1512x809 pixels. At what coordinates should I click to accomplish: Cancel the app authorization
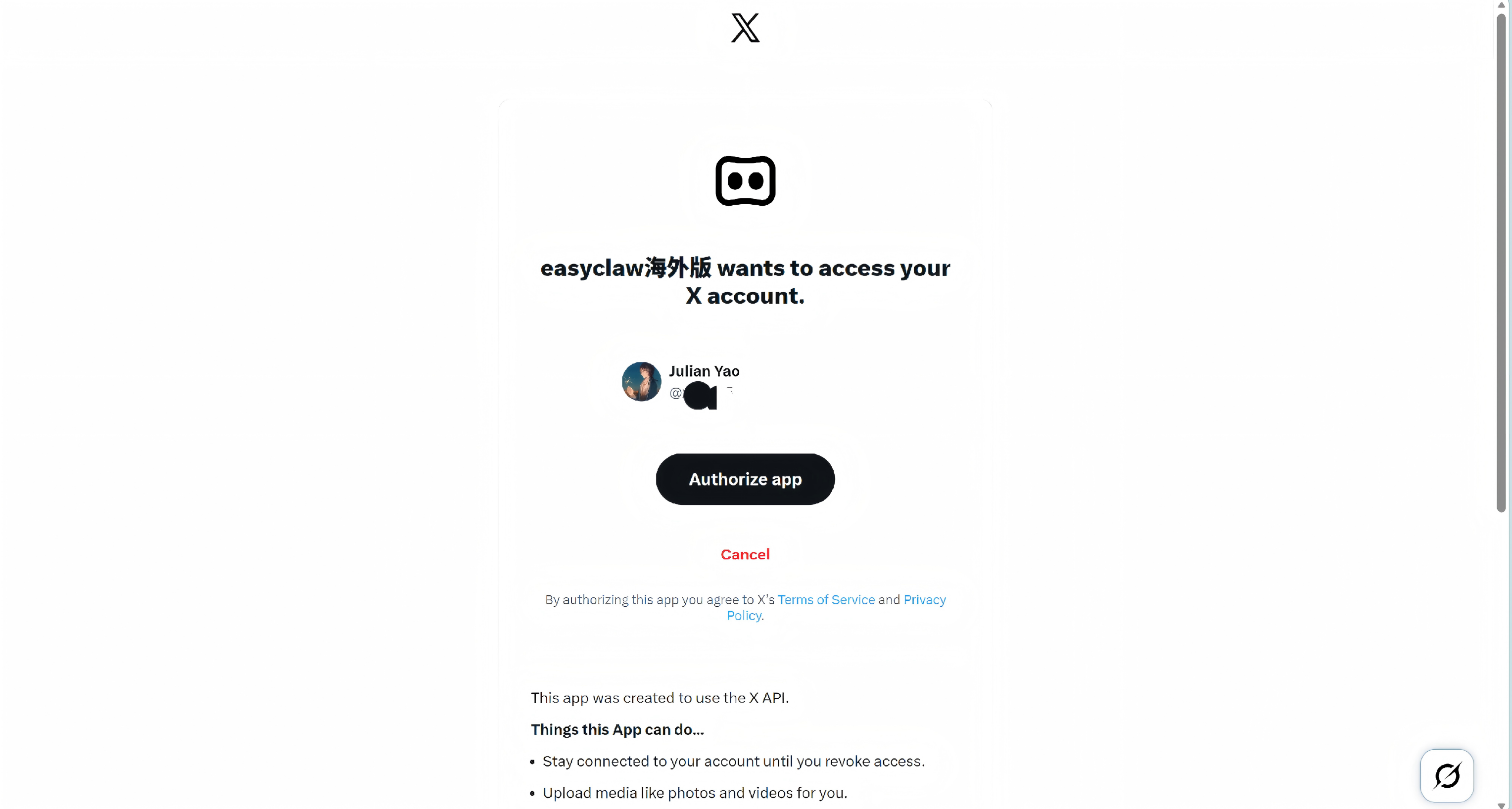click(x=746, y=554)
